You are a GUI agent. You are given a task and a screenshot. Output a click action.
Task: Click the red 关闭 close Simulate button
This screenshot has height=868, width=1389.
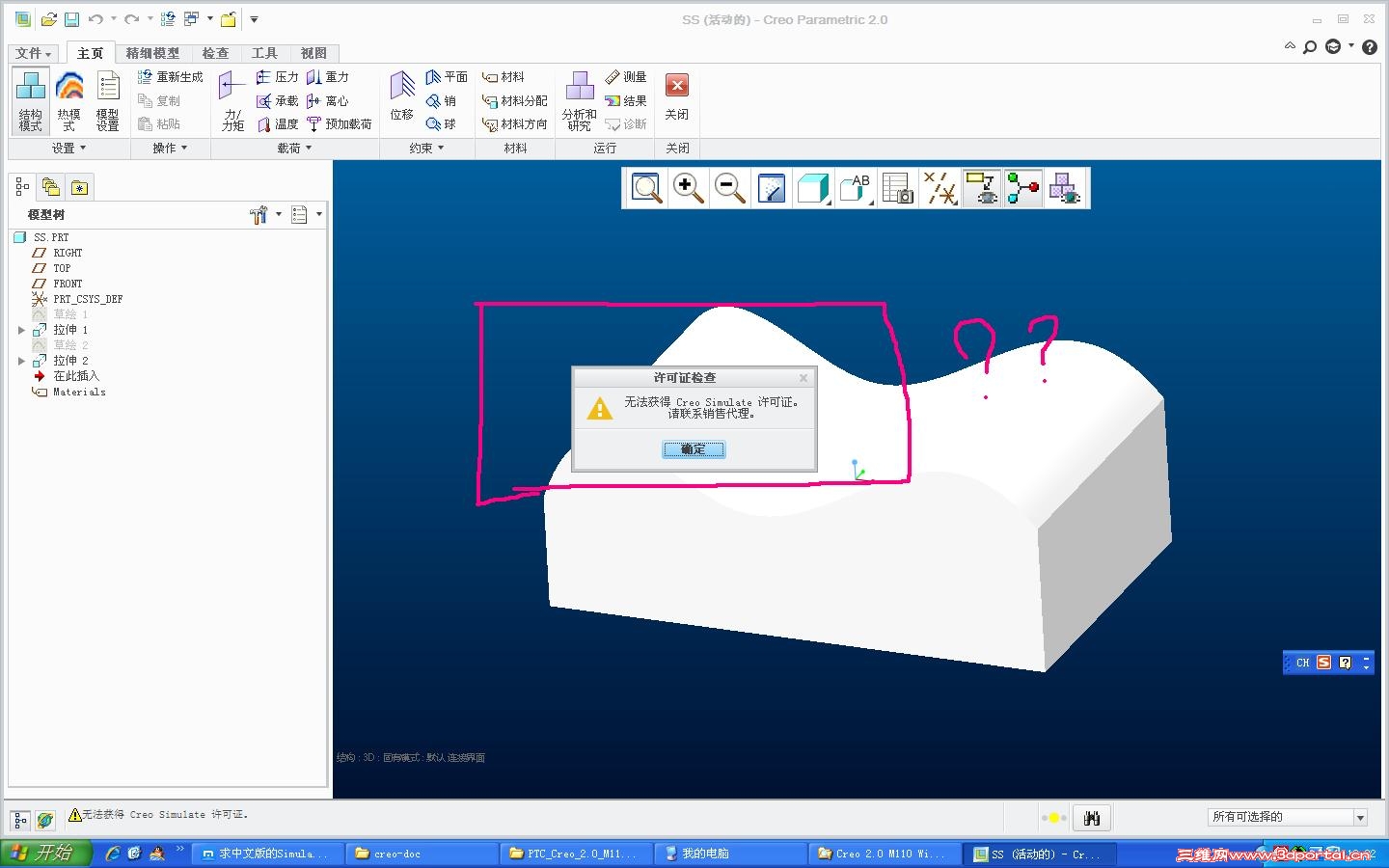point(677,96)
